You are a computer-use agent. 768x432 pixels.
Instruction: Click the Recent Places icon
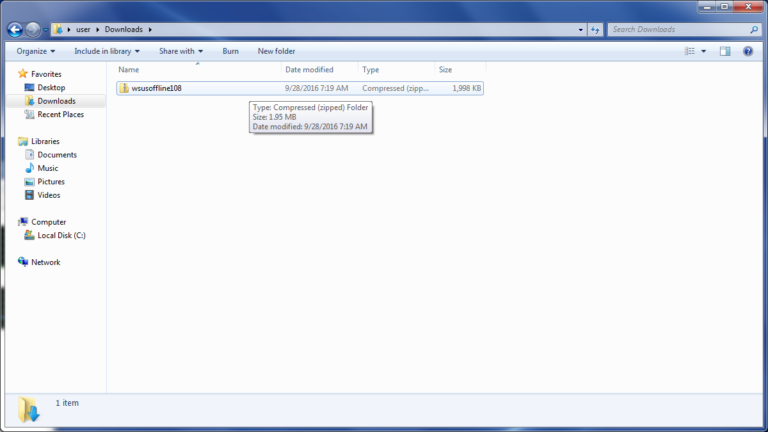(29, 114)
